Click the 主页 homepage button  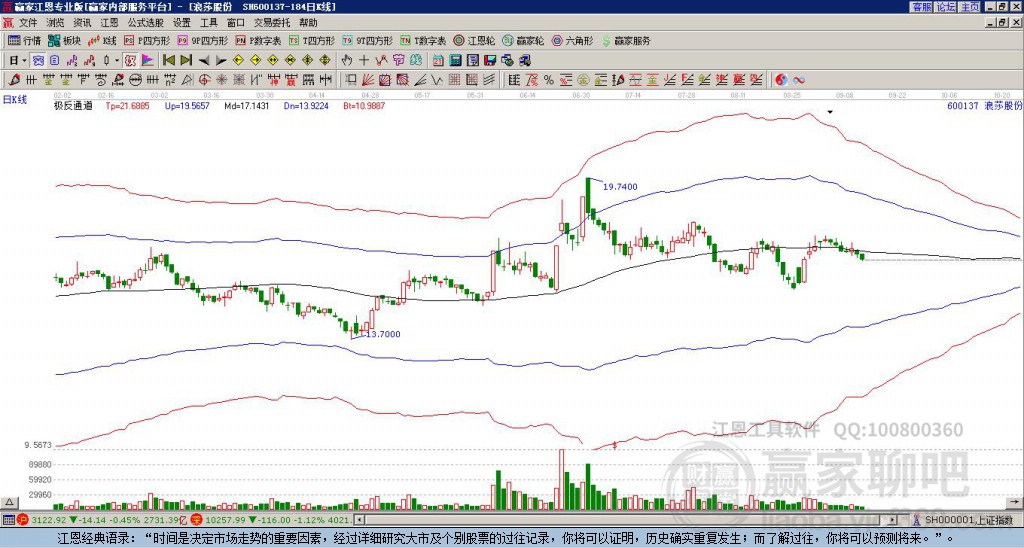click(970, 7)
